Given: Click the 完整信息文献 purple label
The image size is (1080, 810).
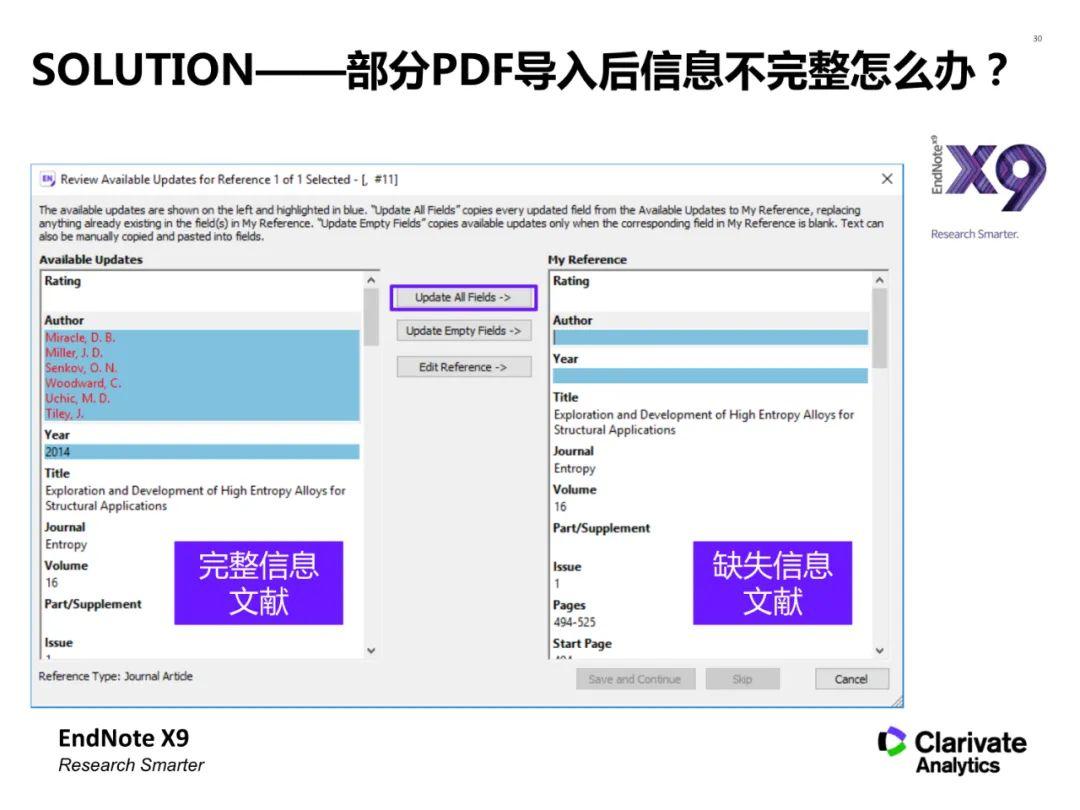Looking at the screenshot, I should 259,583.
